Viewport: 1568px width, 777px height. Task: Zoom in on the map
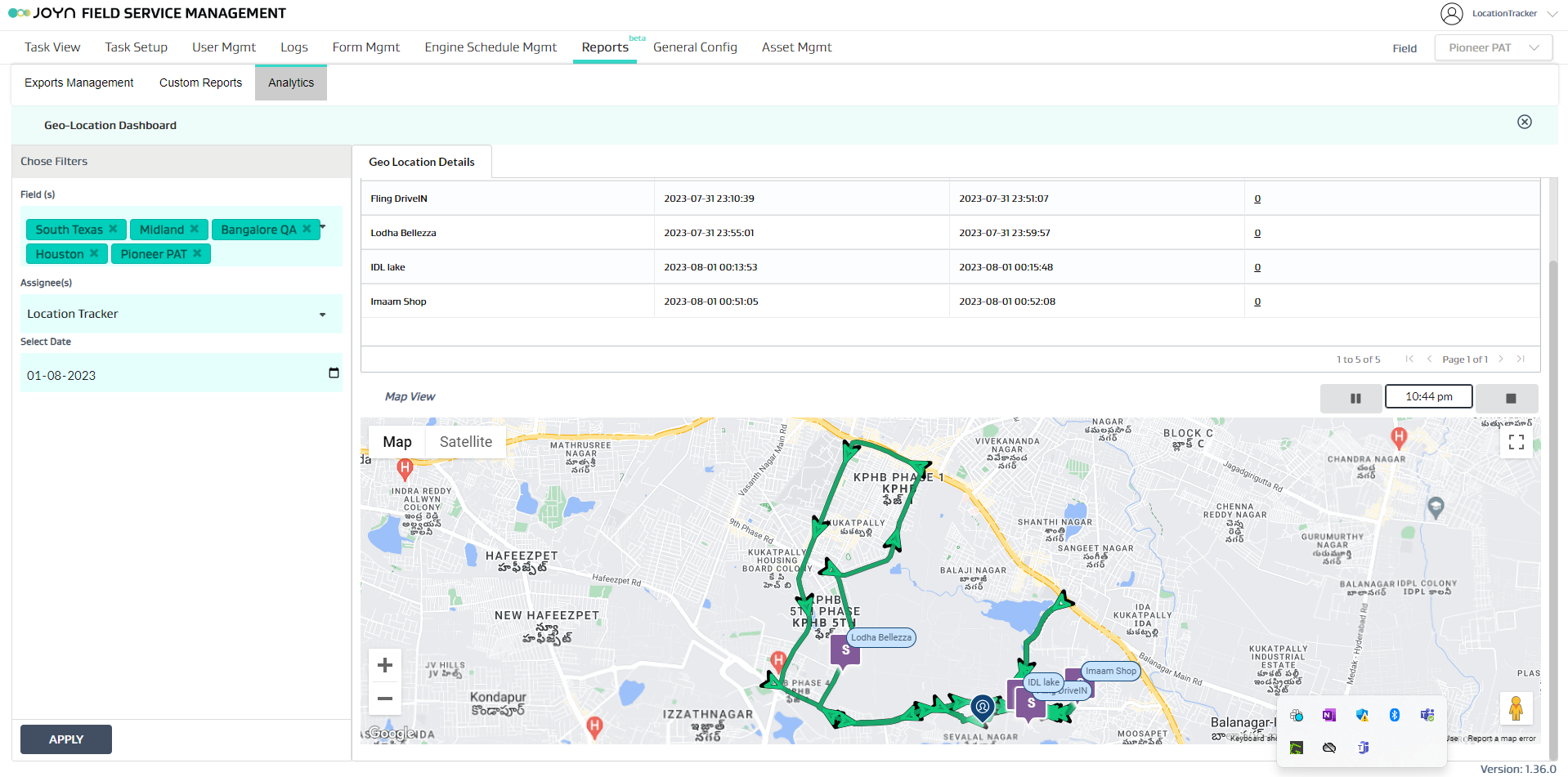tap(385, 666)
